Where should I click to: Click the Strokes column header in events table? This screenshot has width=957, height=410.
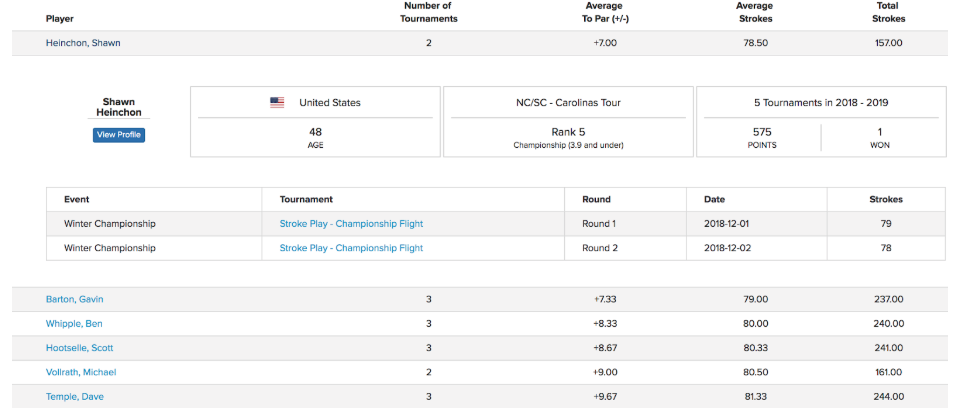886,200
